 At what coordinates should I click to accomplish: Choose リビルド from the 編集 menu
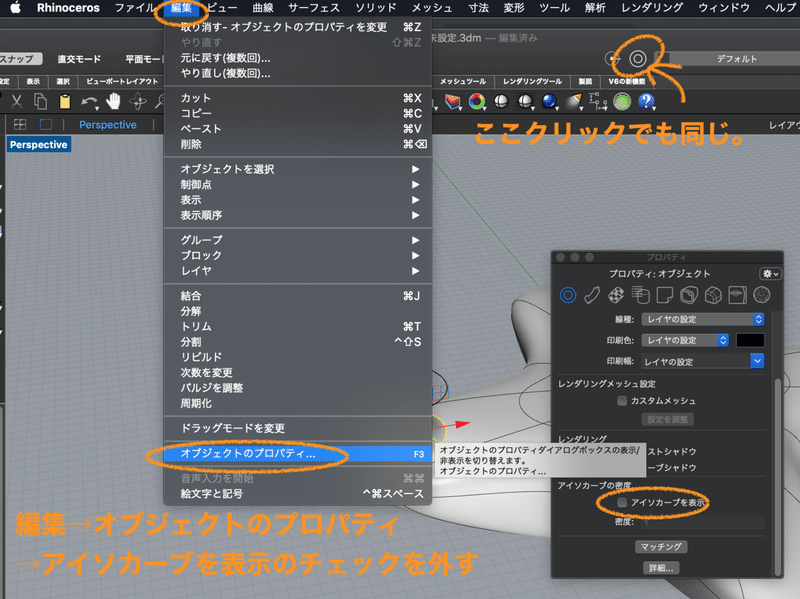(x=297, y=357)
